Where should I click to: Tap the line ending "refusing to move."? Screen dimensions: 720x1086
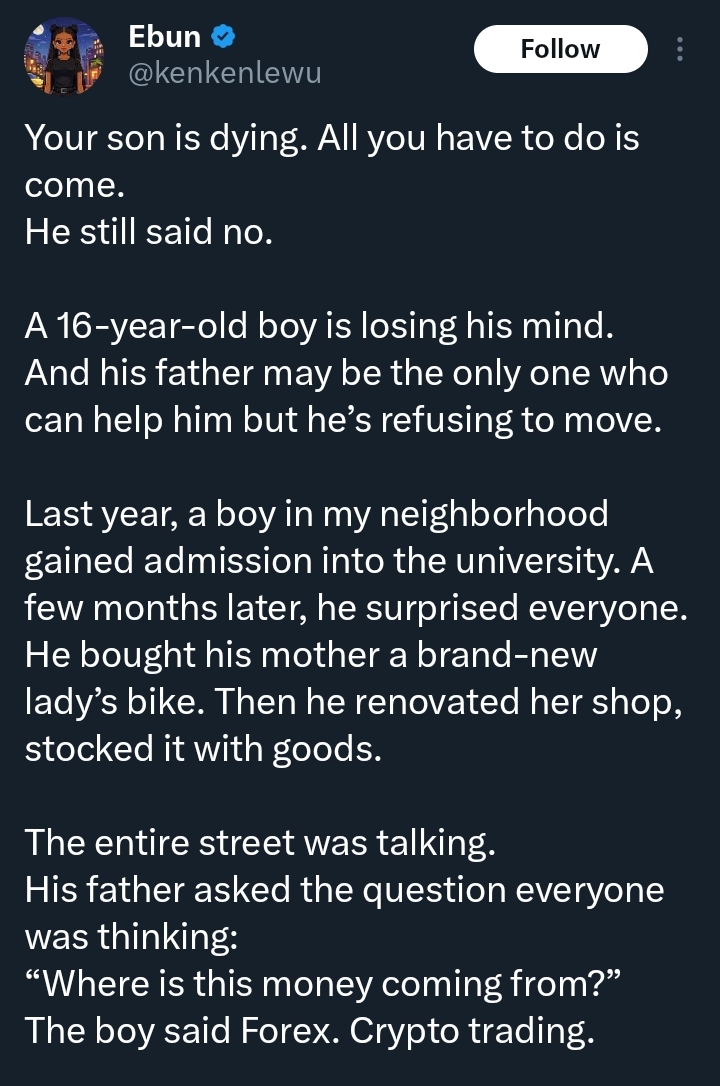342,421
